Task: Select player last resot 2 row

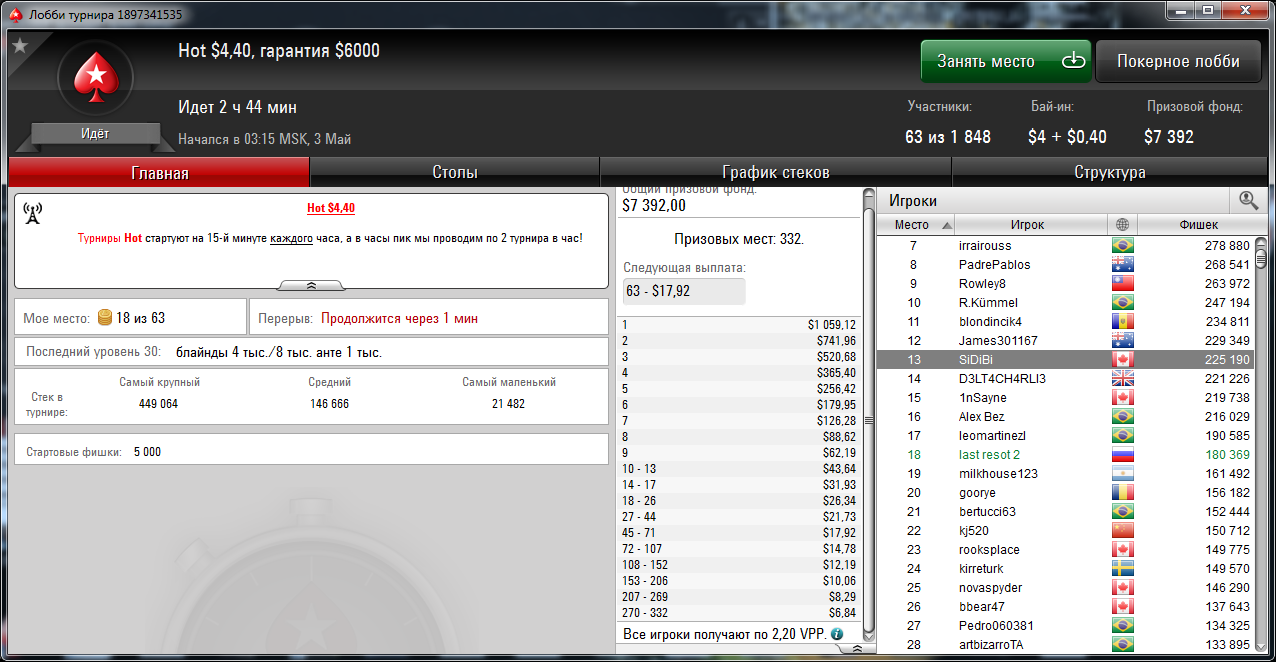Action: pos(1065,455)
